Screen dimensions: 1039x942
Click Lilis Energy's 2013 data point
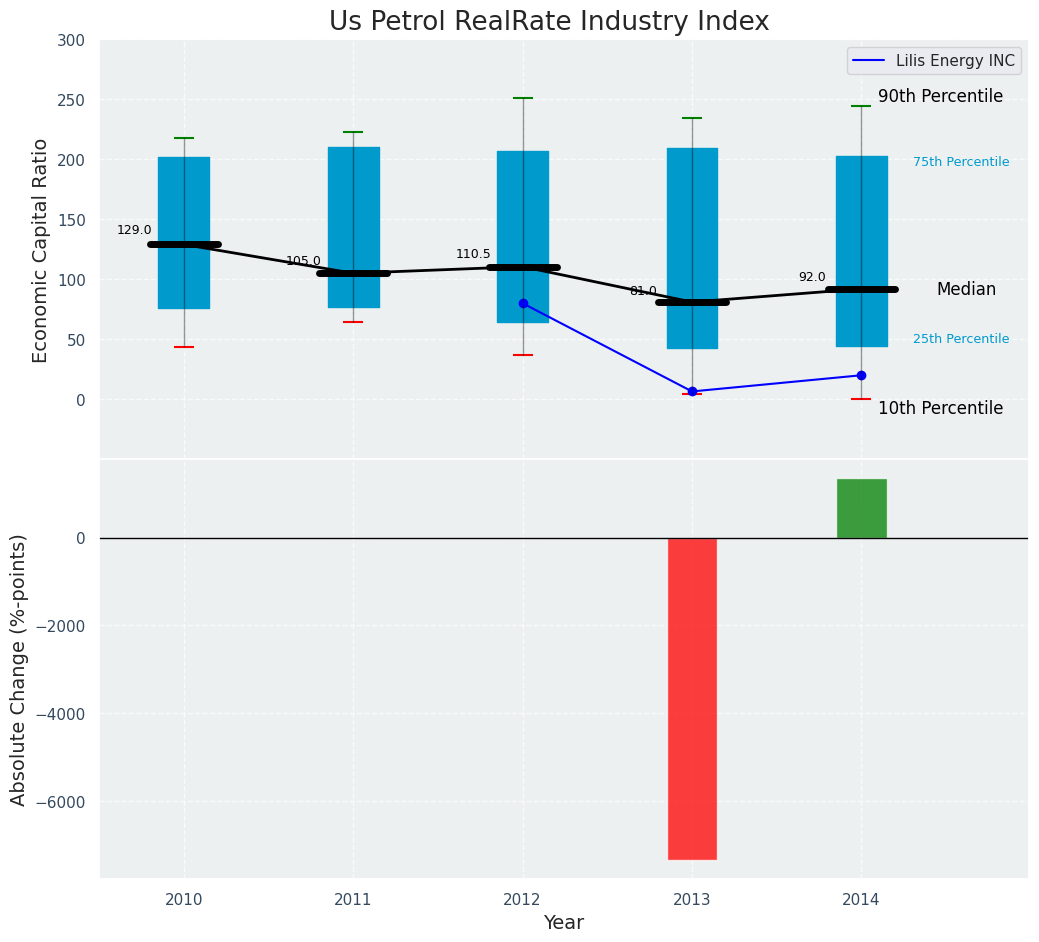coord(692,391)
